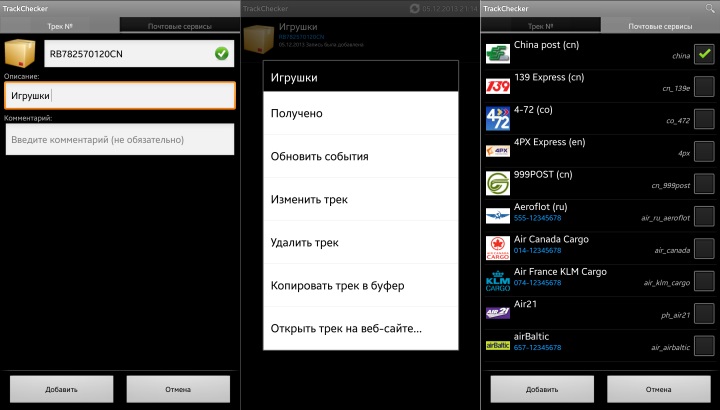Choose Изменить трек in the menu
Image resolution: width=720 pixels, height=410 pixels.
360,199
